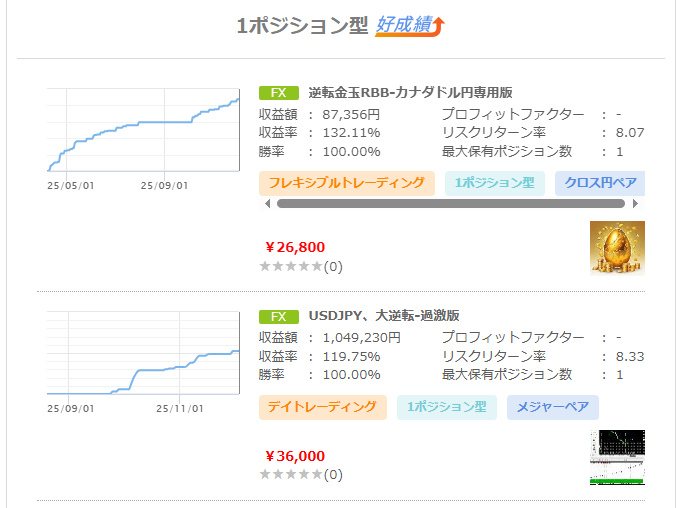Click the golden egg product thumbnail
This screenshot has width=676, height=508.
pos(617,248)
